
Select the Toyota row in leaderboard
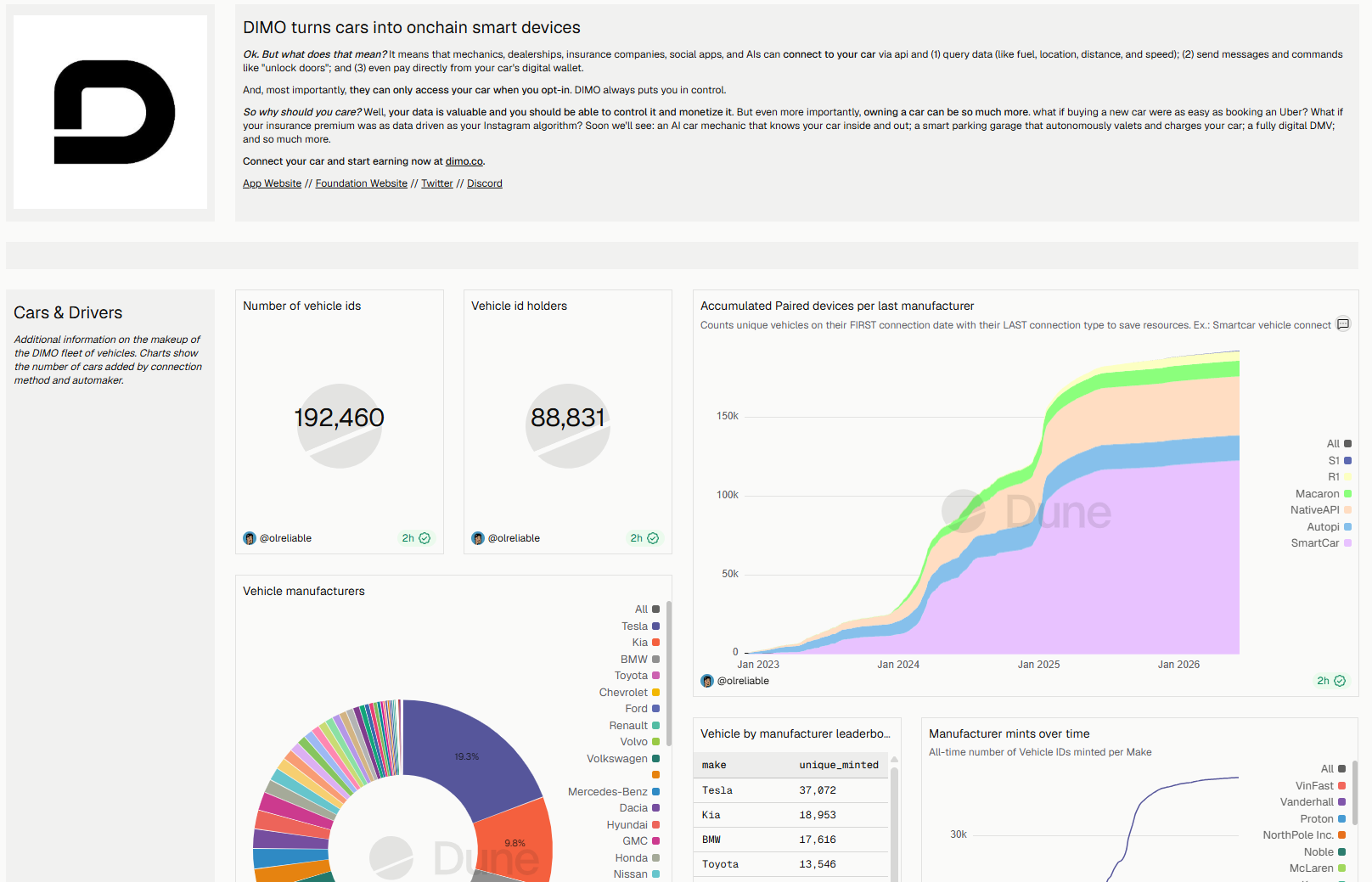coord(791,864)
